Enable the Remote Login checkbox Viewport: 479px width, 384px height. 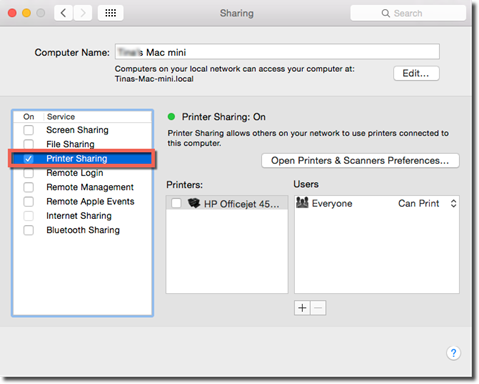[29, 173]
